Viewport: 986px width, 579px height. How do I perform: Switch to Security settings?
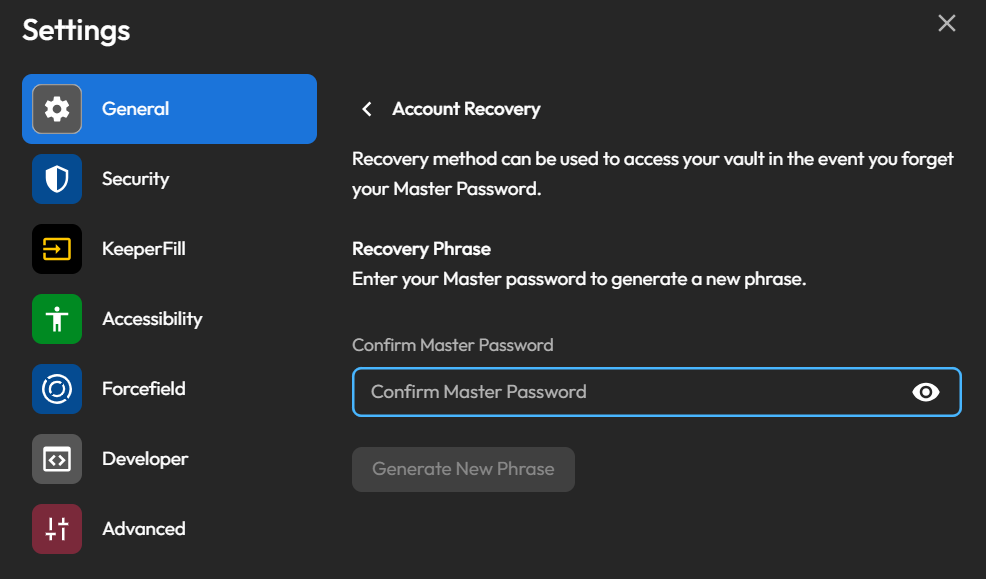tap(169, 179)
